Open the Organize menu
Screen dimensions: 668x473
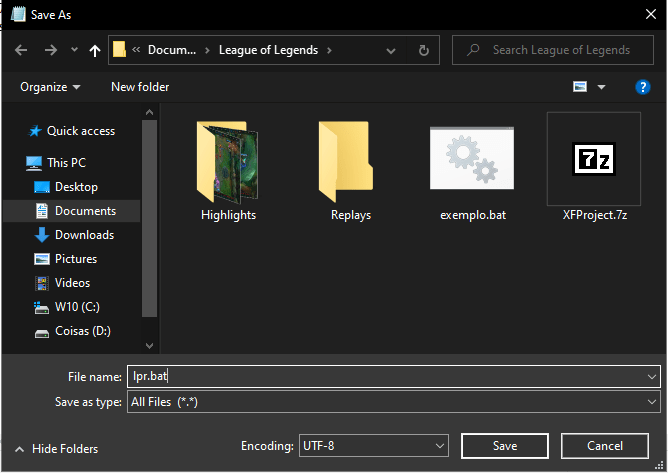pos(50,87)
